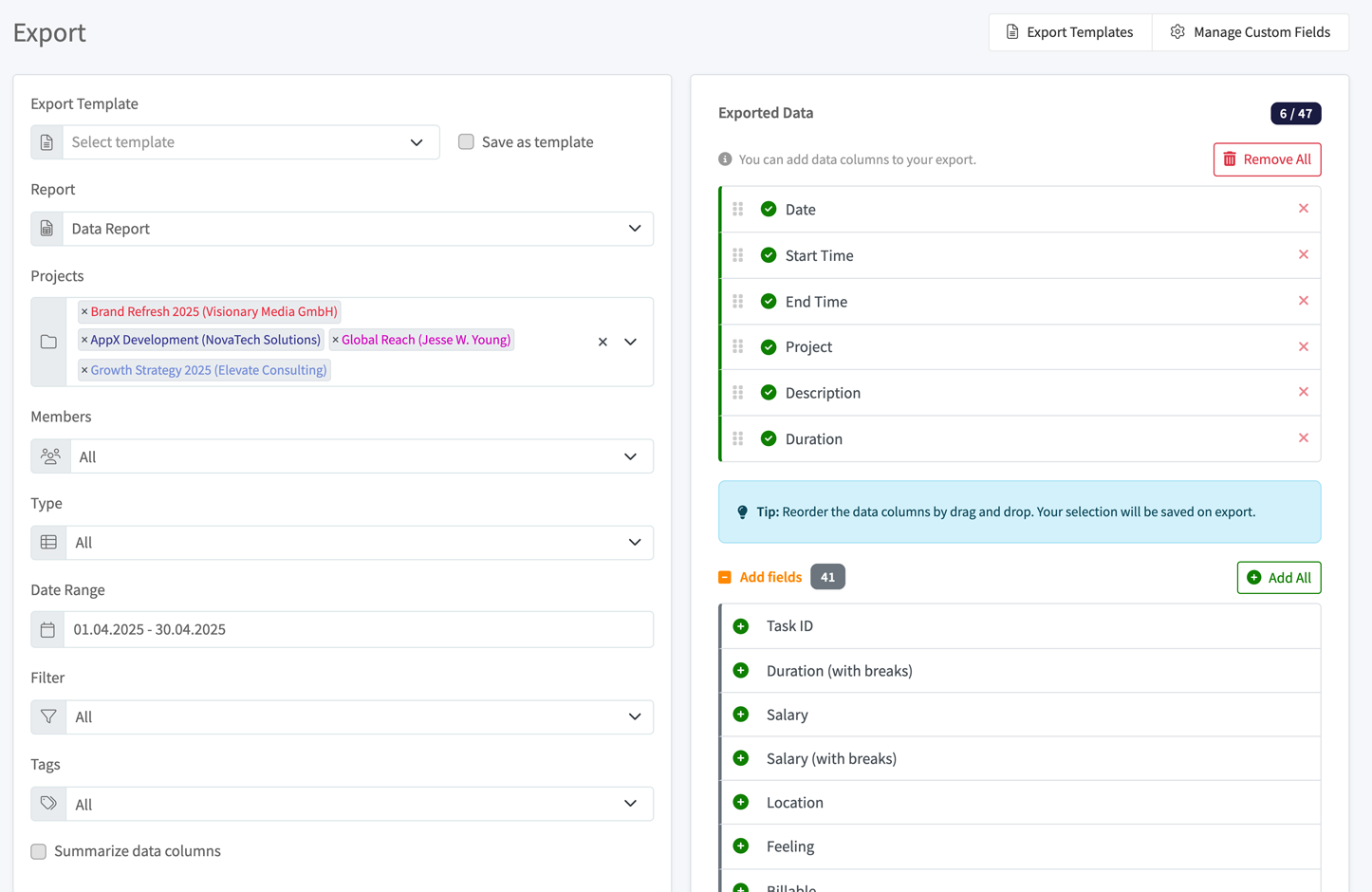The height and width of the screenshot is (892, 1372).
Task: Click the calendar icon beside Date Range
Action: pos(48,629)
